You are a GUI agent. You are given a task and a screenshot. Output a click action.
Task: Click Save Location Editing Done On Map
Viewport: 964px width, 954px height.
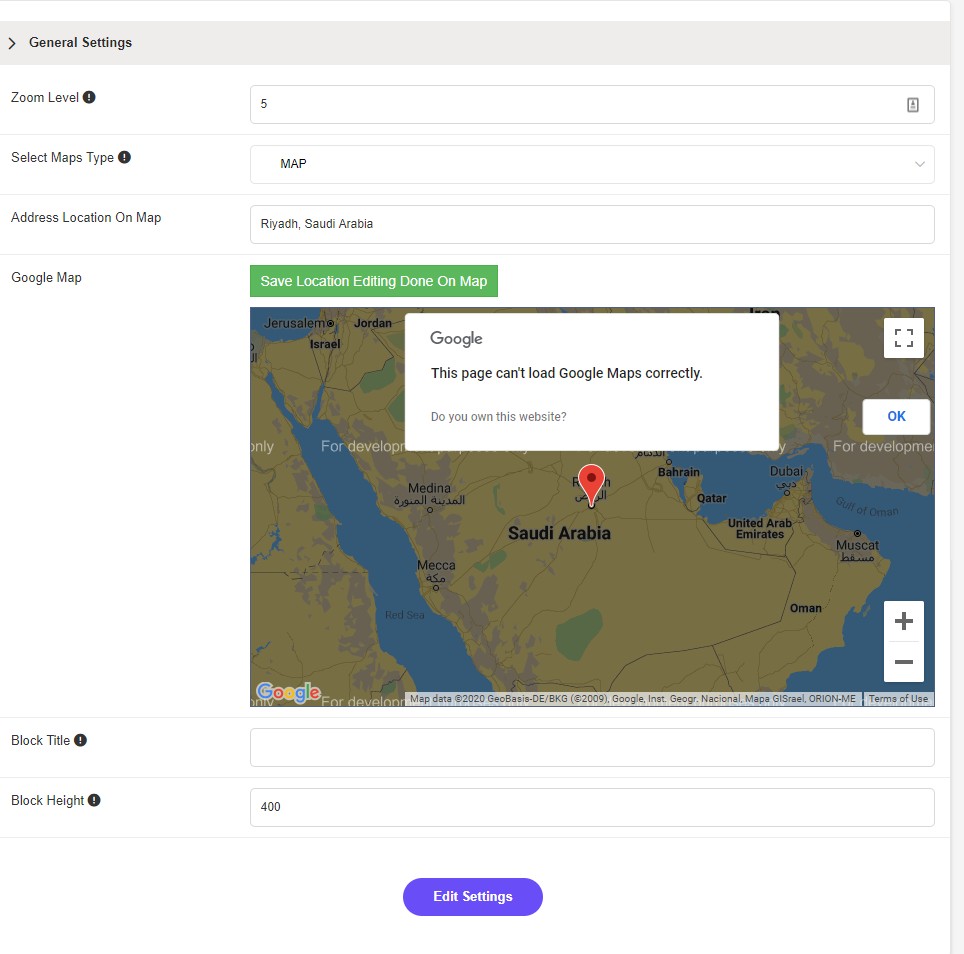click(374, 281)
